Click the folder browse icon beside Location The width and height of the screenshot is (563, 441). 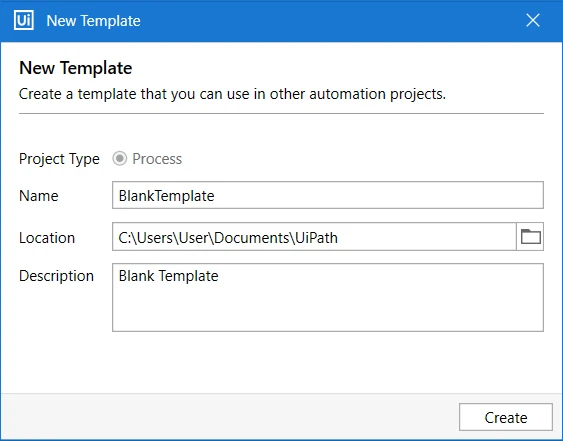click(x=530, y=237)
